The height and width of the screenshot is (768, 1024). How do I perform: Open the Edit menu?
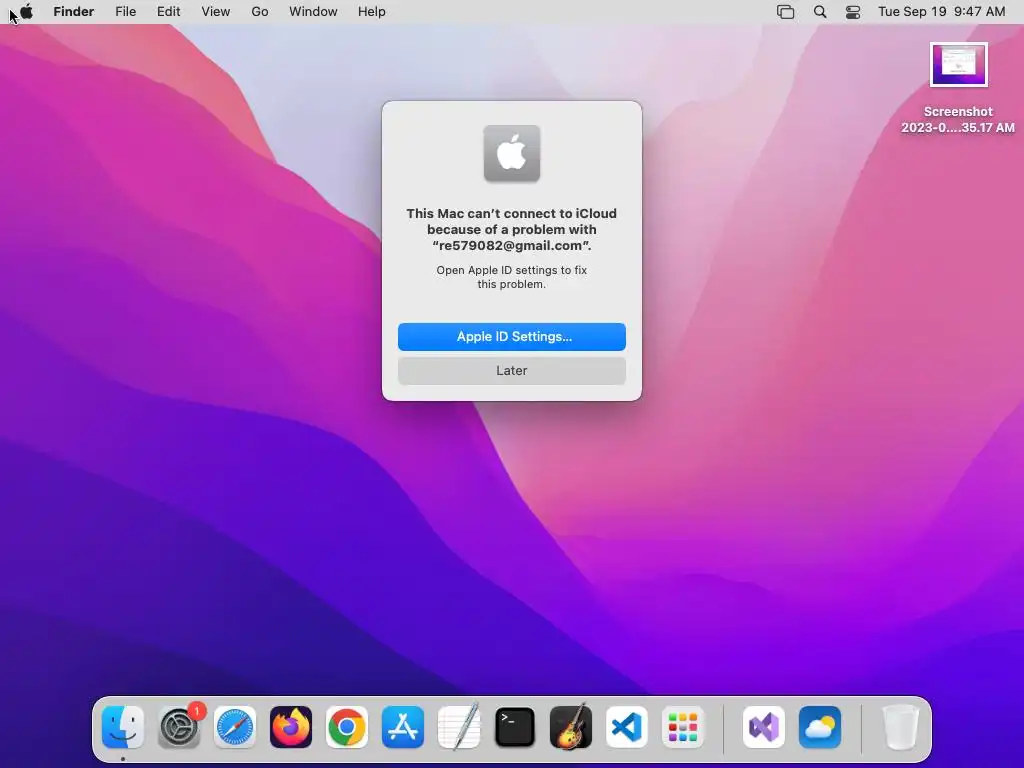pos(168,12)
